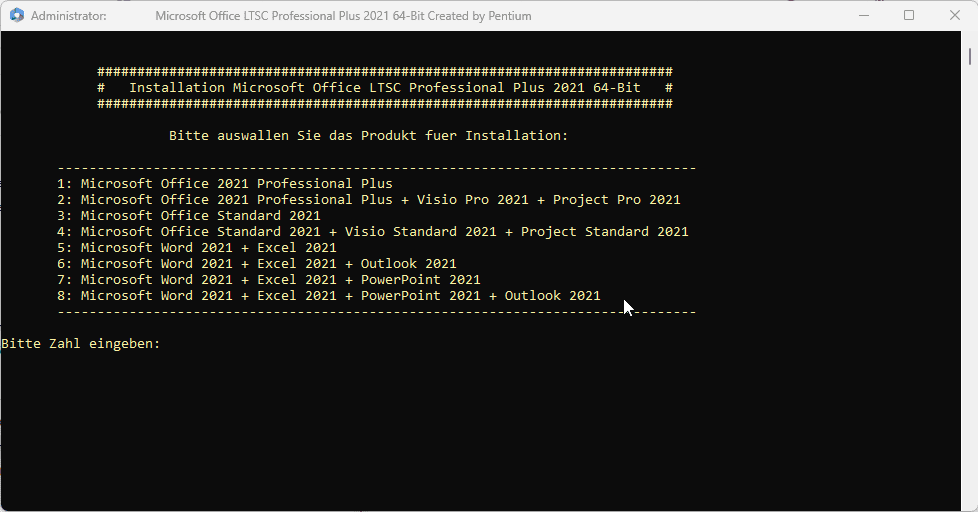
Task: Click the vertical scrollbar thumb
Action: pyautogui.click(x=970, y=56)
